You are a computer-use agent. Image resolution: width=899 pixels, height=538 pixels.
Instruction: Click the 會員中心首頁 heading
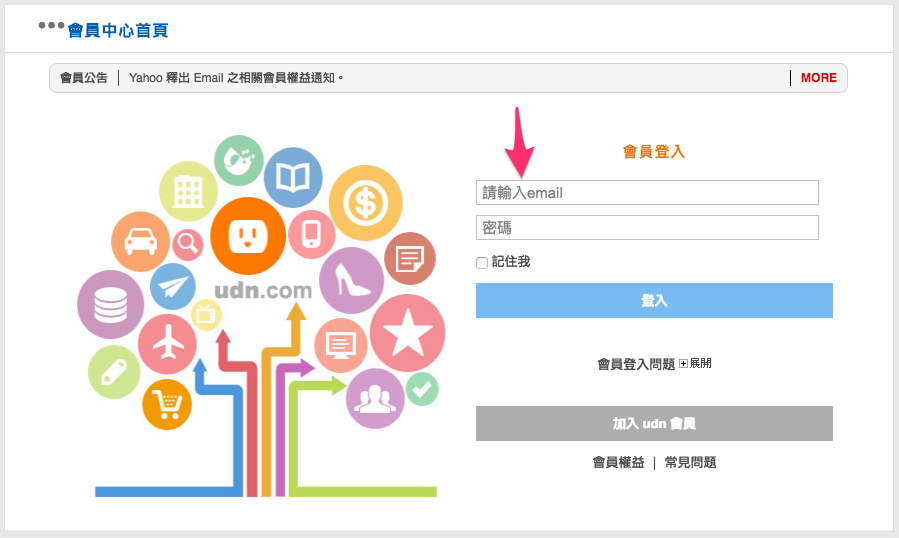point(118,30)
